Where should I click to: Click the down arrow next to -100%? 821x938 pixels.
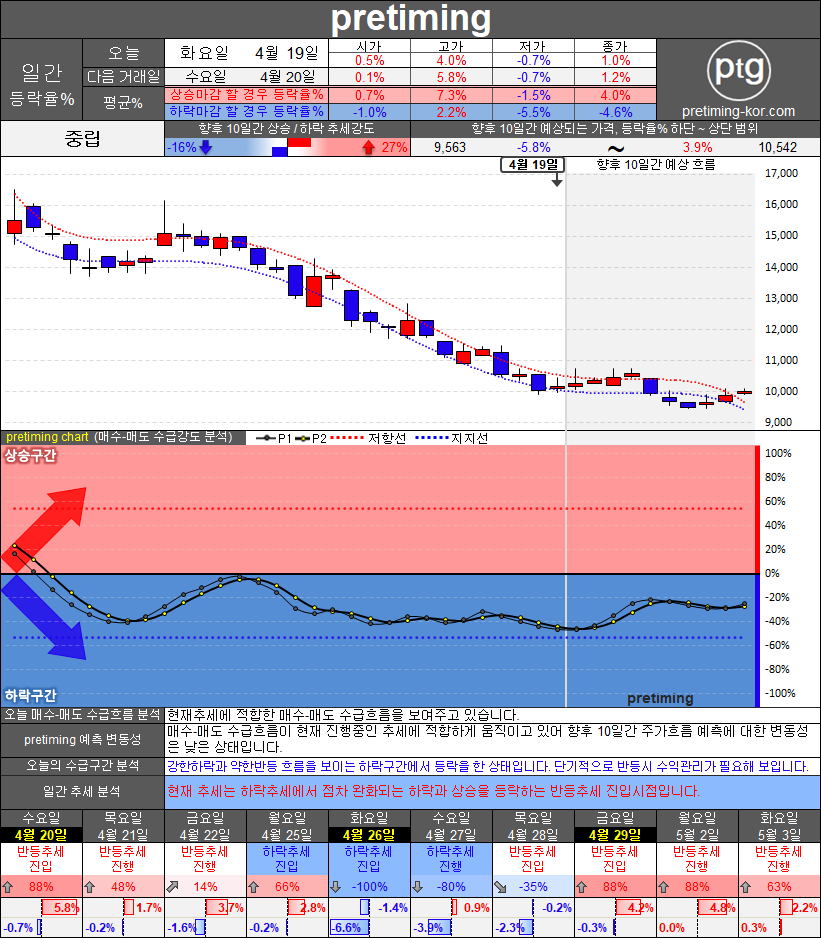click(x=336, y=887)
